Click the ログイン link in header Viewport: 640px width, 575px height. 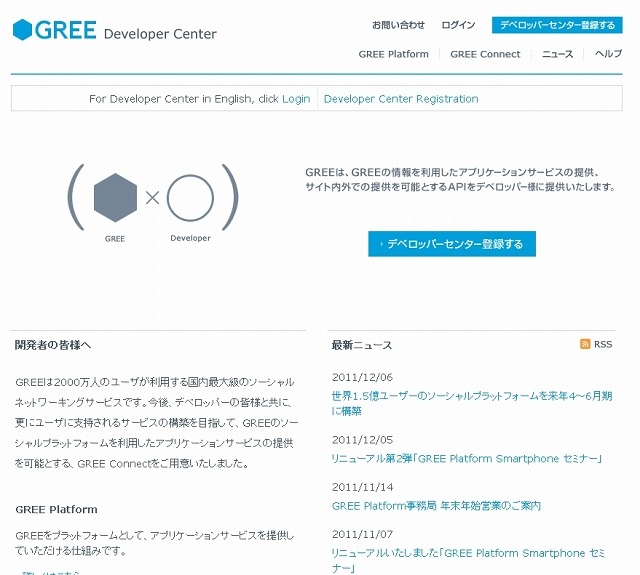click(458, 25)
